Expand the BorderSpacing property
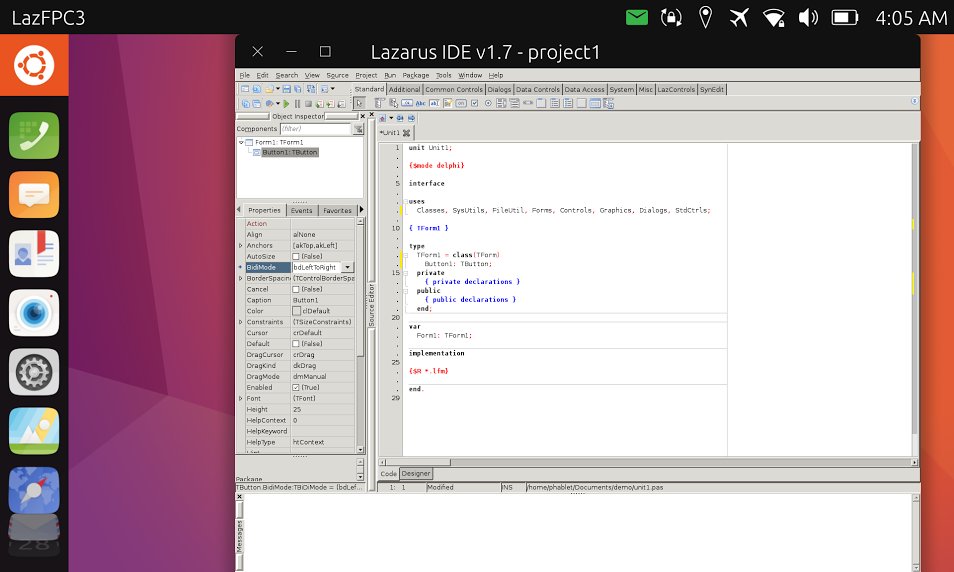The height and width of the screenshot is (572, 954). pos(240,278)
